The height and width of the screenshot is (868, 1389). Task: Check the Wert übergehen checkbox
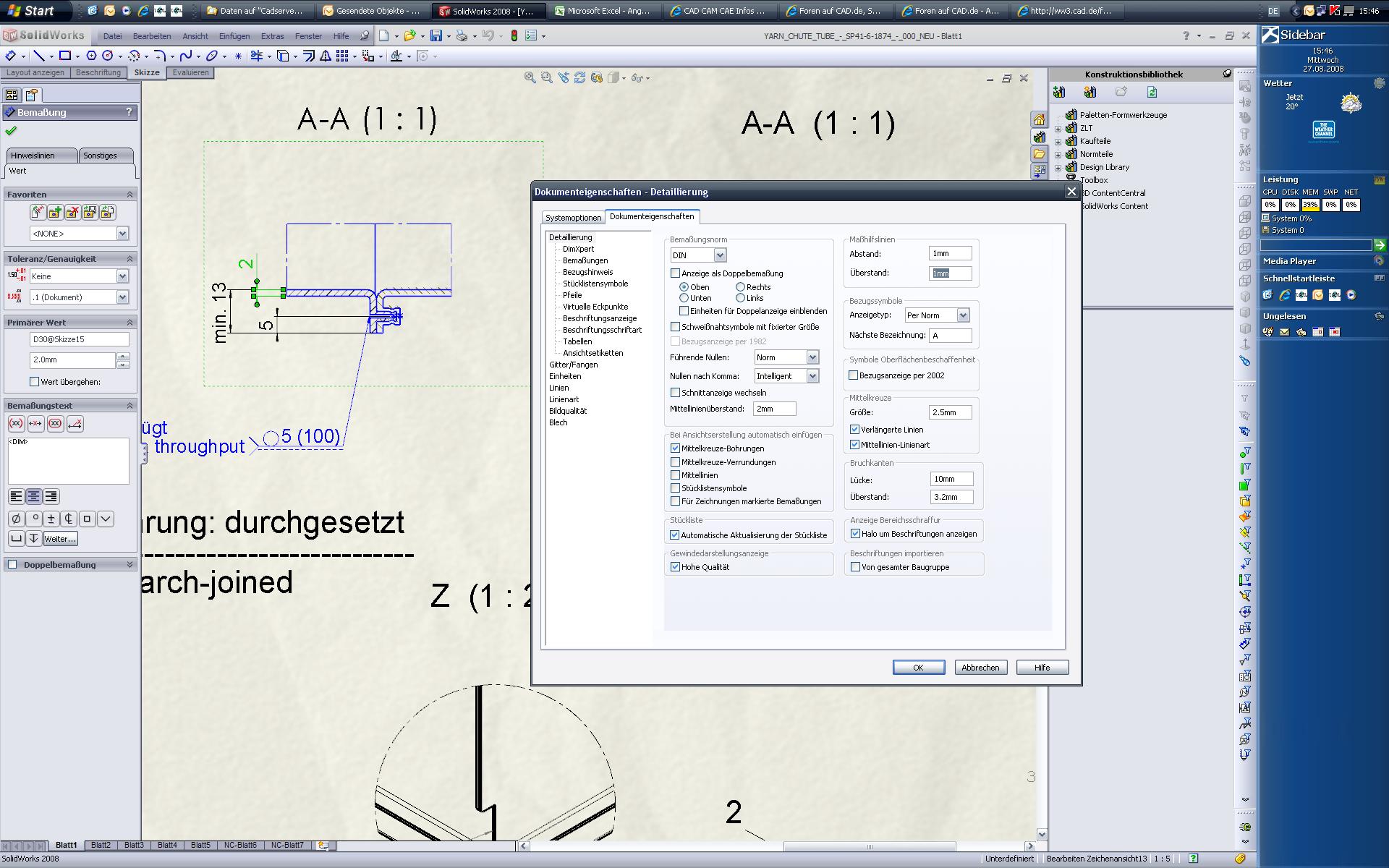point(34,382)
